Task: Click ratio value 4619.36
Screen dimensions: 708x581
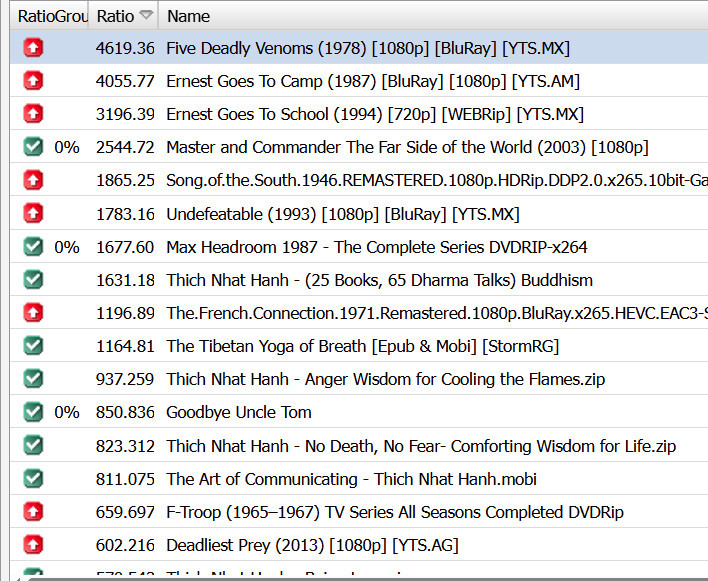Action: (x=125, y=48)
